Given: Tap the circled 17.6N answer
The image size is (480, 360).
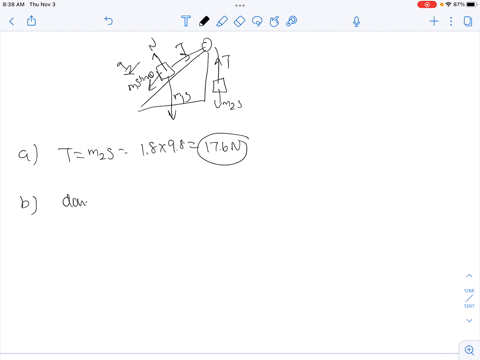Looking at the screenshot, I should pos(223,149).
